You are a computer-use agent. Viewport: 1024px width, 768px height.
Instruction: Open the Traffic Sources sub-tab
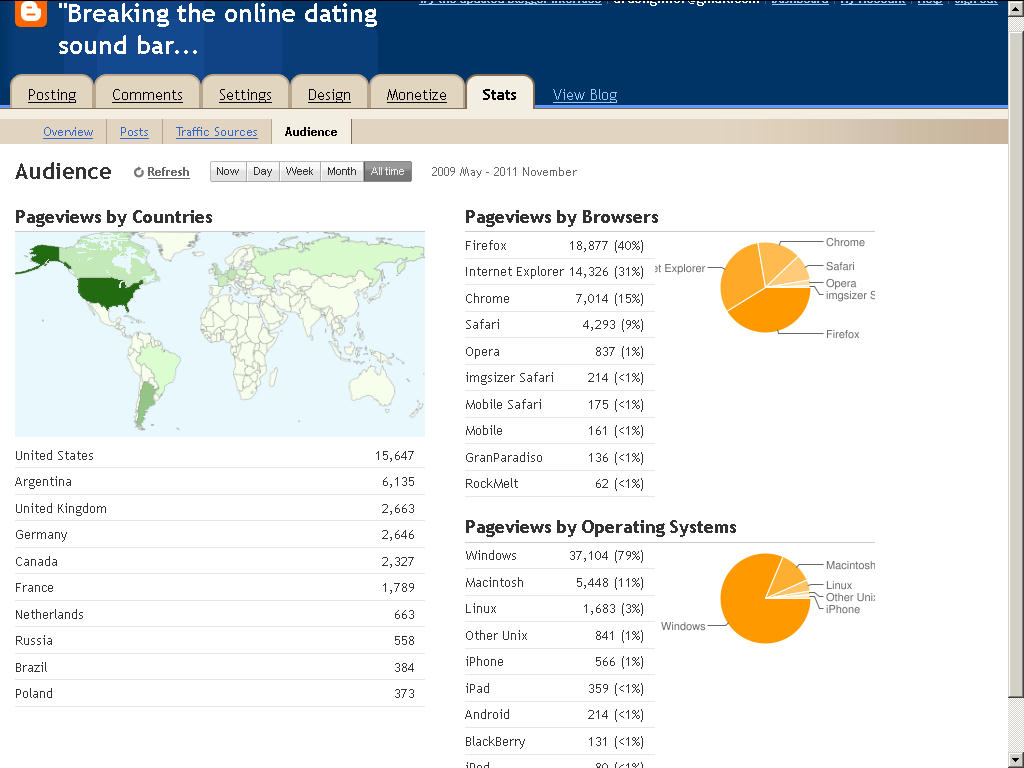[x=217, y=132]
